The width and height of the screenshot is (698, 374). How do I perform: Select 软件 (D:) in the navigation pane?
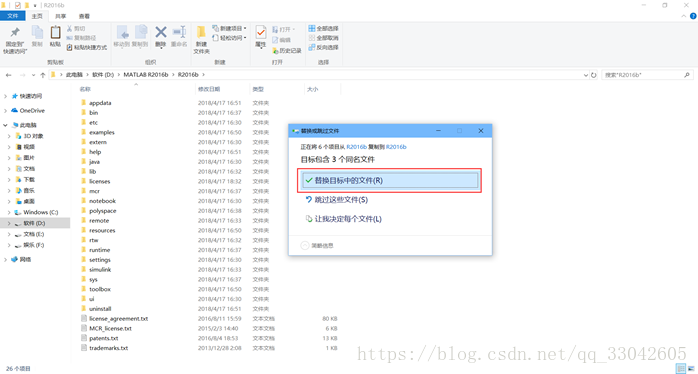tap(34, 224)
